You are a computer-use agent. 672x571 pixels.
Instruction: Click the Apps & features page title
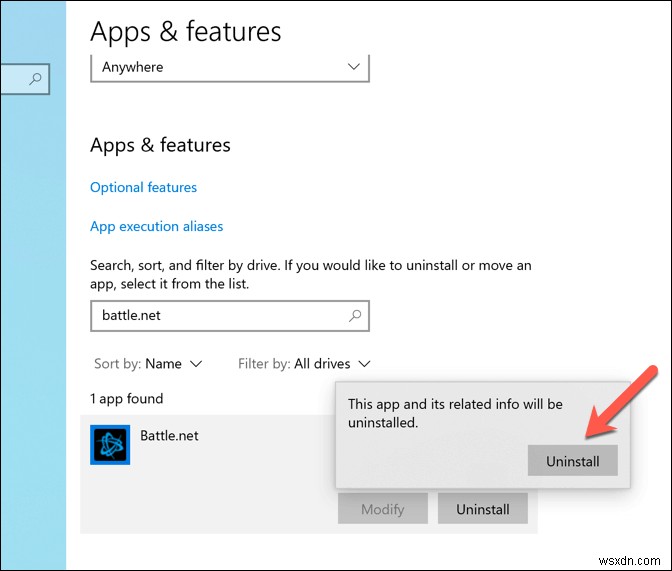coord(186,31)
